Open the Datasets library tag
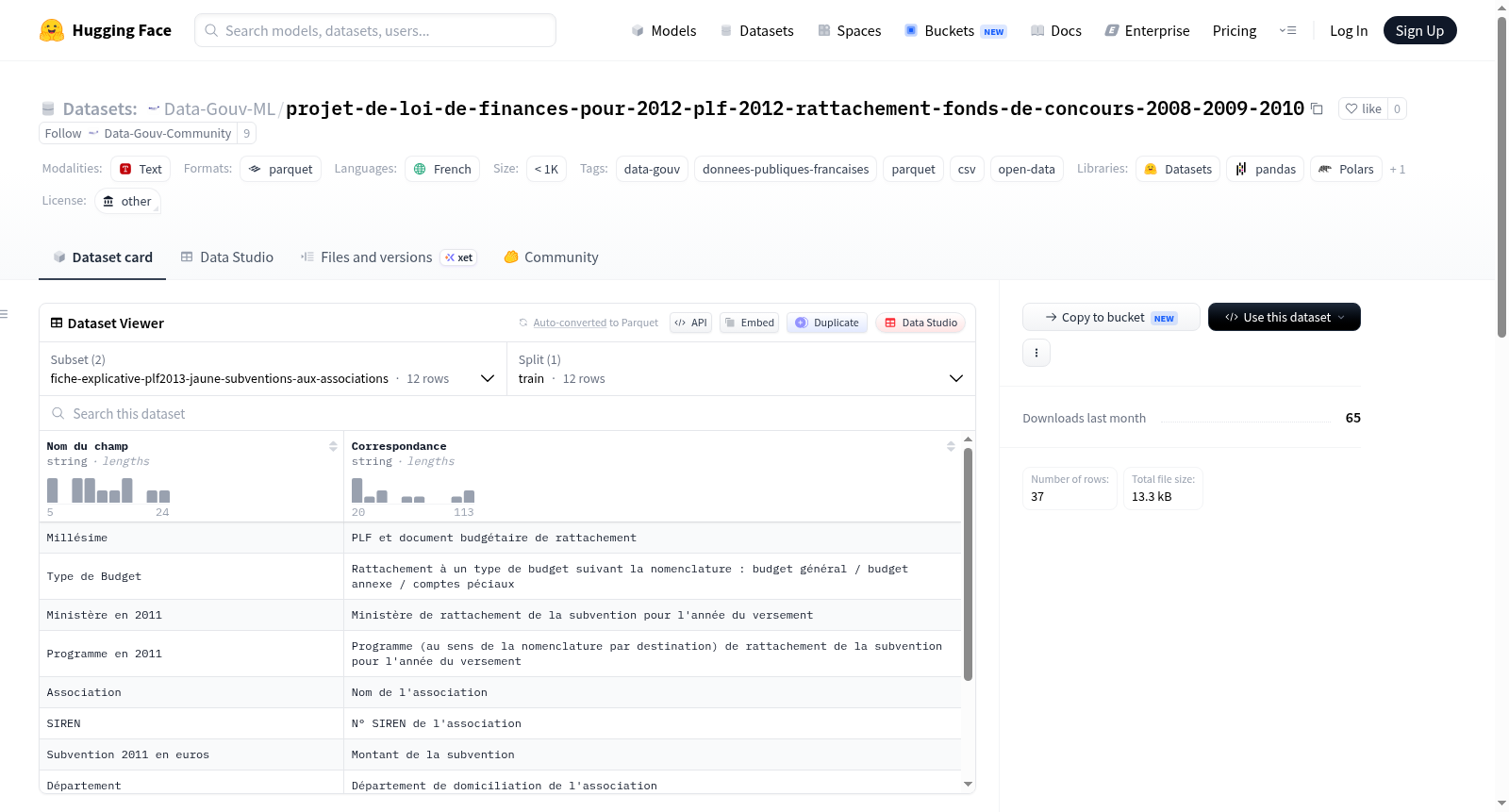 (x=1178, y=169)
